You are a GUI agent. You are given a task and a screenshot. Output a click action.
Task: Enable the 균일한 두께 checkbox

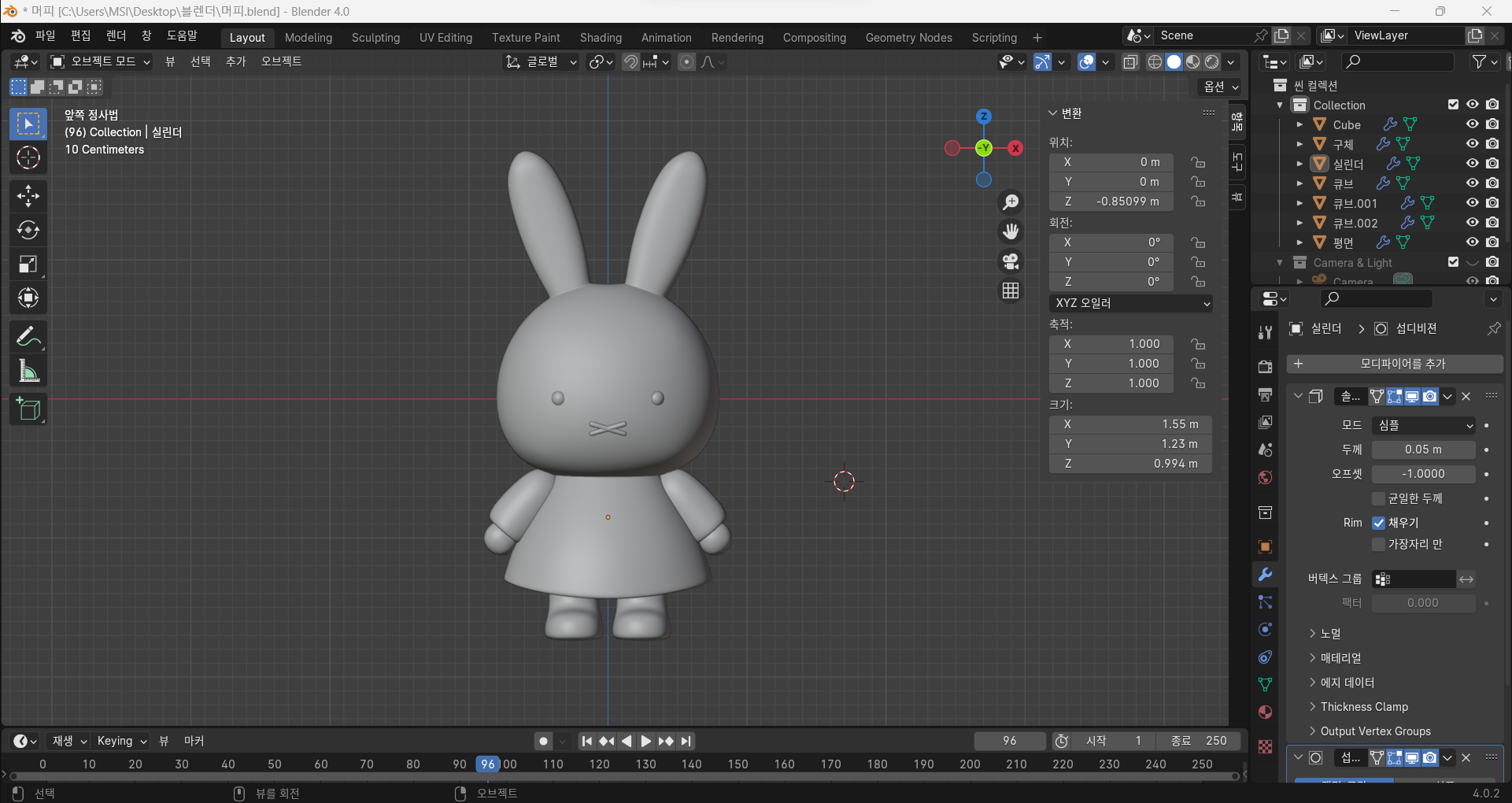[1378, 498]
